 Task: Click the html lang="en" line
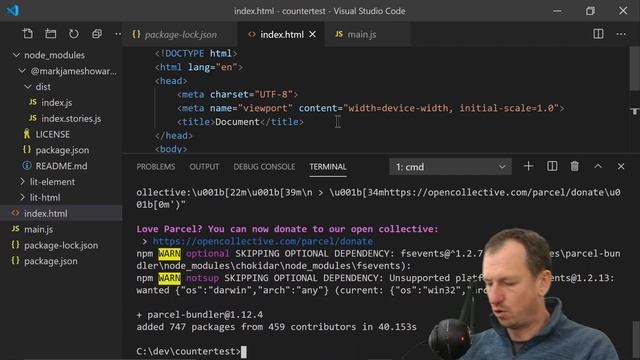[199, 67]
